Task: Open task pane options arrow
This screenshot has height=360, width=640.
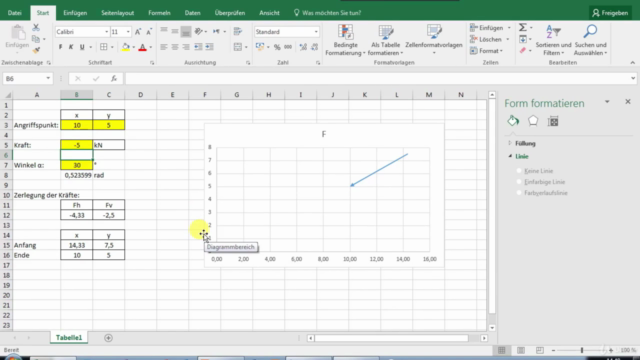Action: pos(607,102)
